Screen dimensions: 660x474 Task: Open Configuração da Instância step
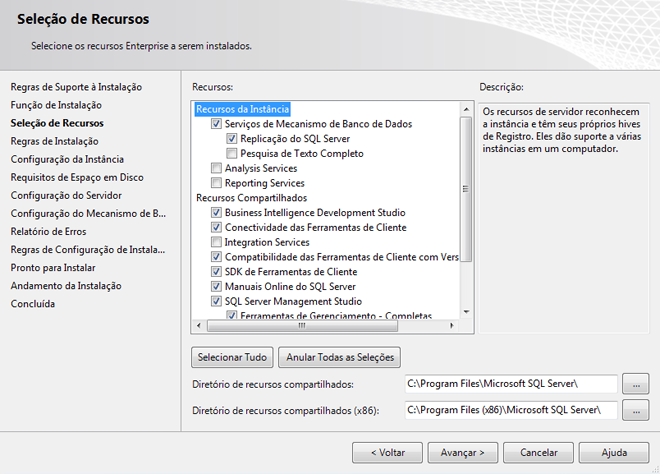tap(67, 160)
